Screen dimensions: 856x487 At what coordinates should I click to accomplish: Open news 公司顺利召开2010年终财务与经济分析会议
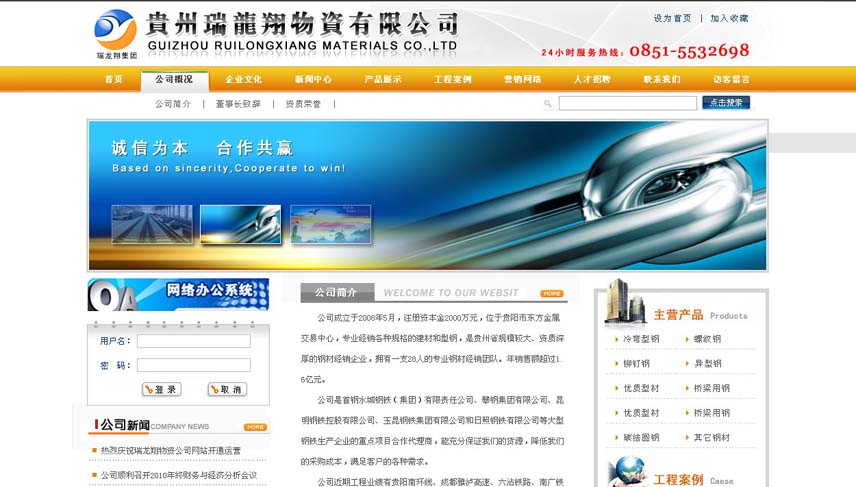point(179,475)
